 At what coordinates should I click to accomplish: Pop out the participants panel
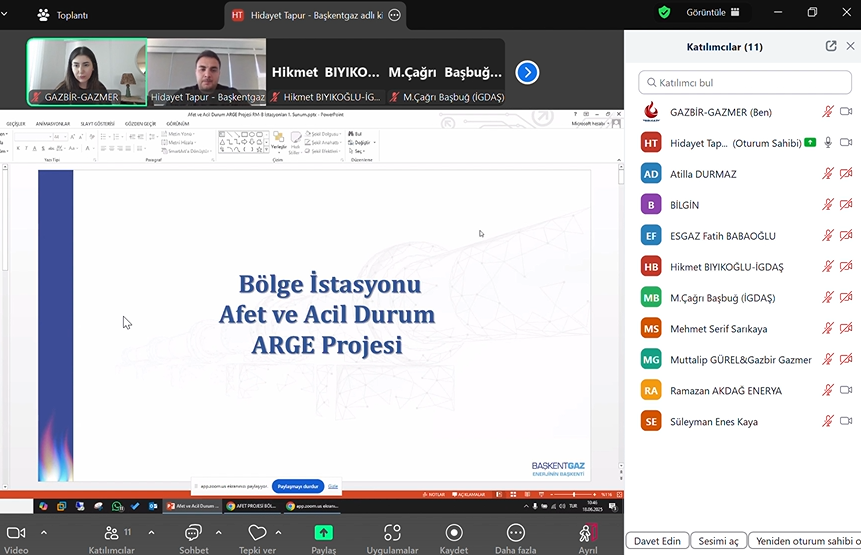[831, 46]
